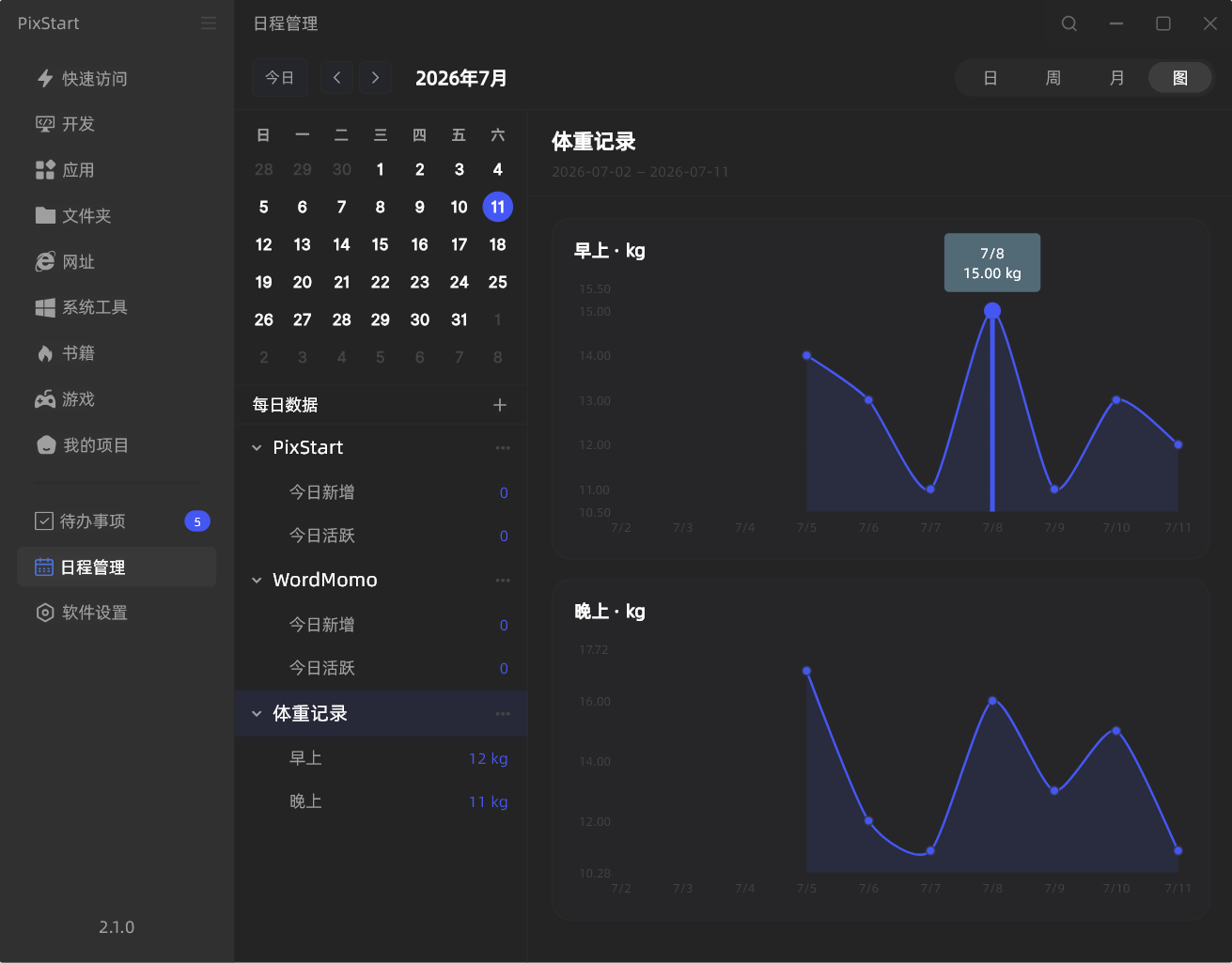
Task: Click WordMomo 今日活跃 row
Action: pyautogui.click(x=381, y=668)
